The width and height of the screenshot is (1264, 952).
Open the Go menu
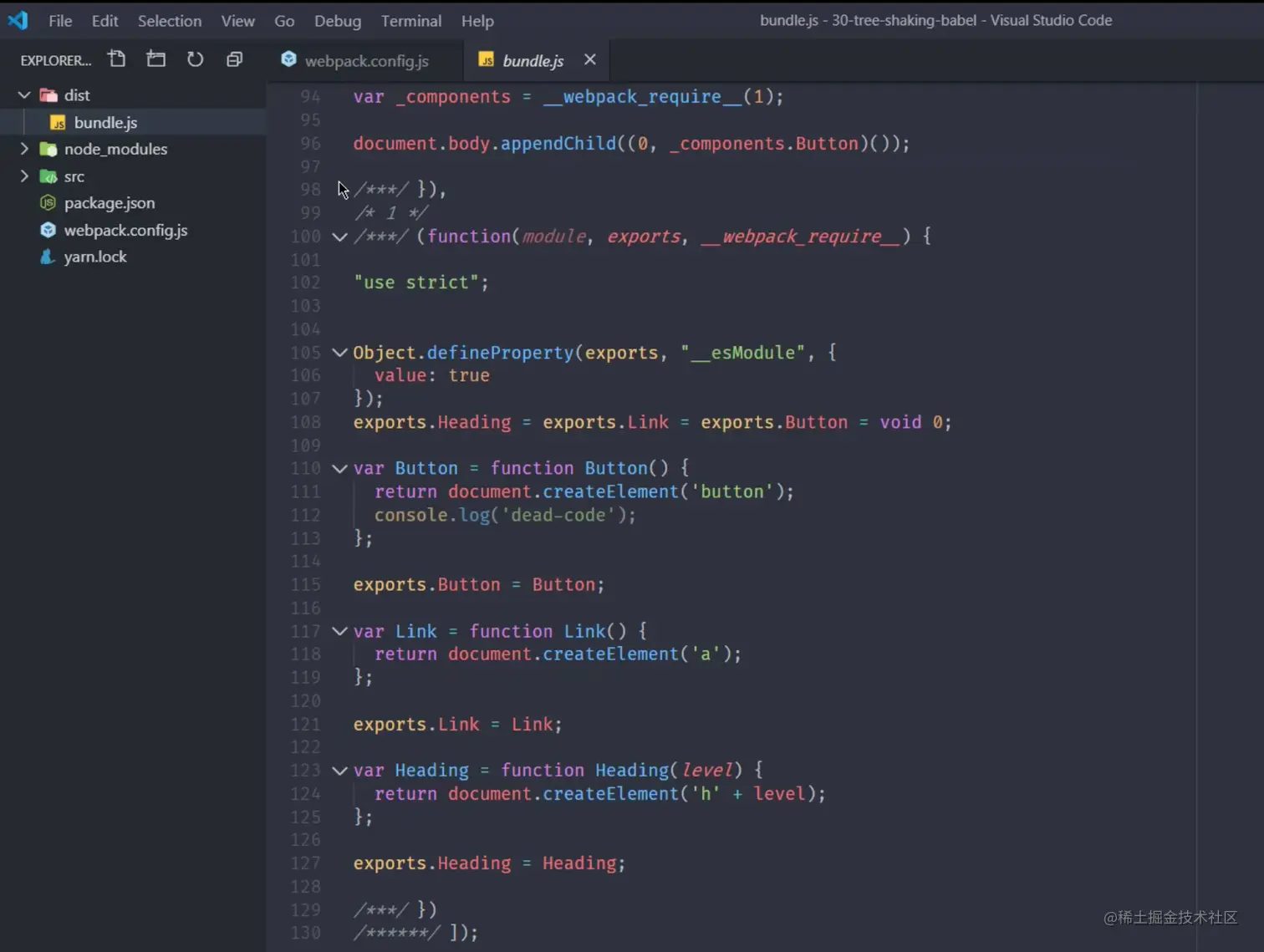tap(284, 21)
